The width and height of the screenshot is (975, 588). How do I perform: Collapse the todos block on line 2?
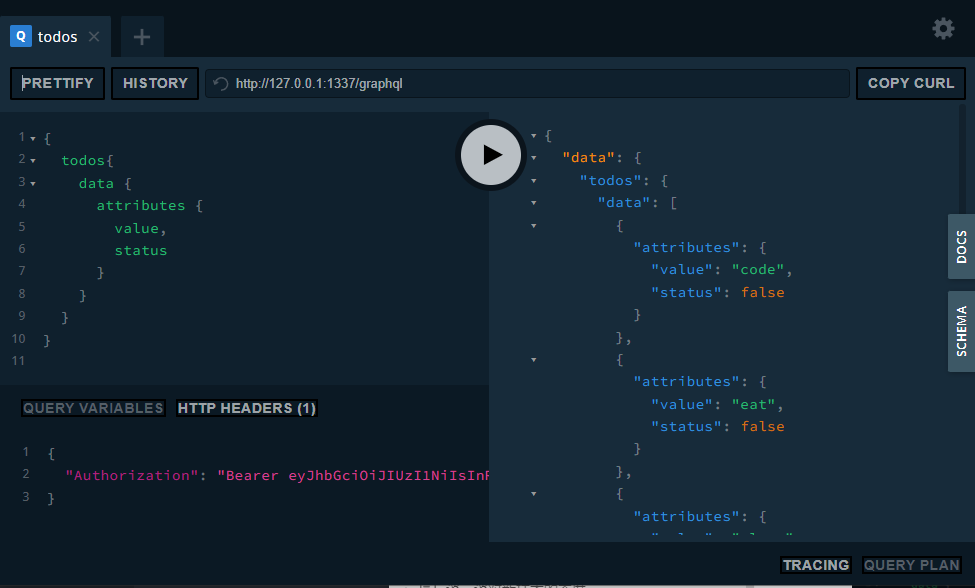(33, 160)
